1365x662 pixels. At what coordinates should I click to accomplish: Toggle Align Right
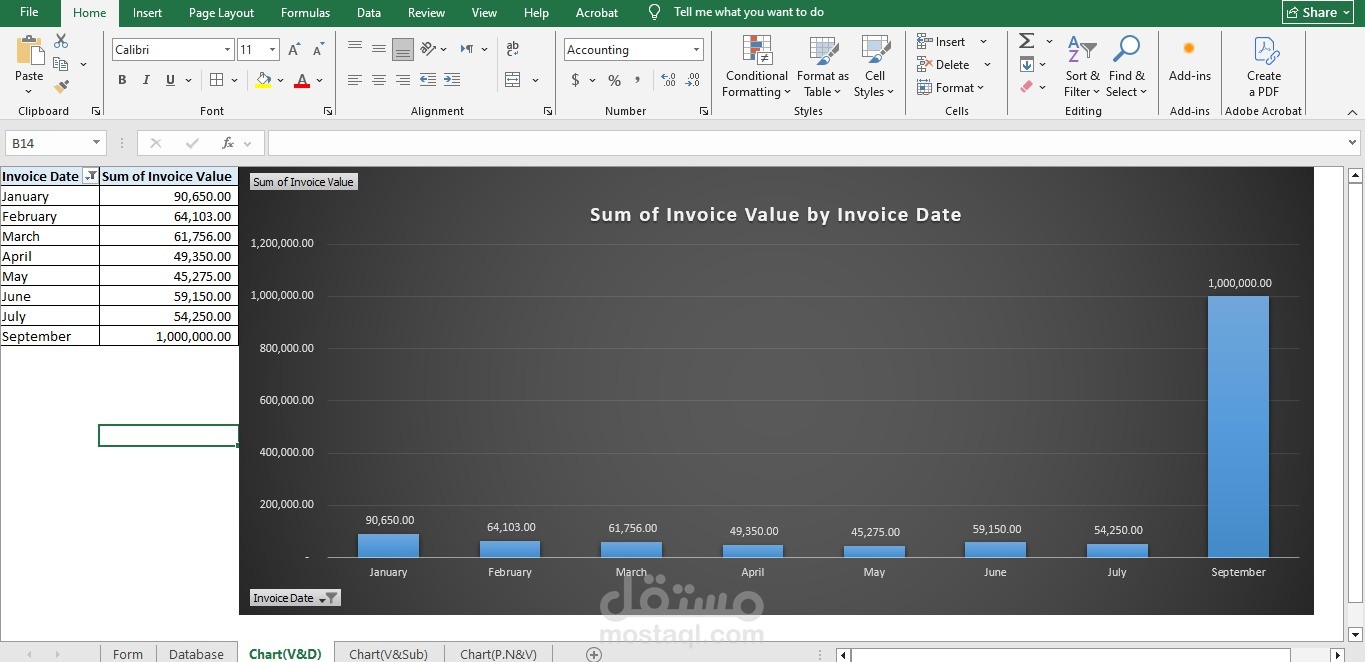pyautogui.click(x=403, y=80)
